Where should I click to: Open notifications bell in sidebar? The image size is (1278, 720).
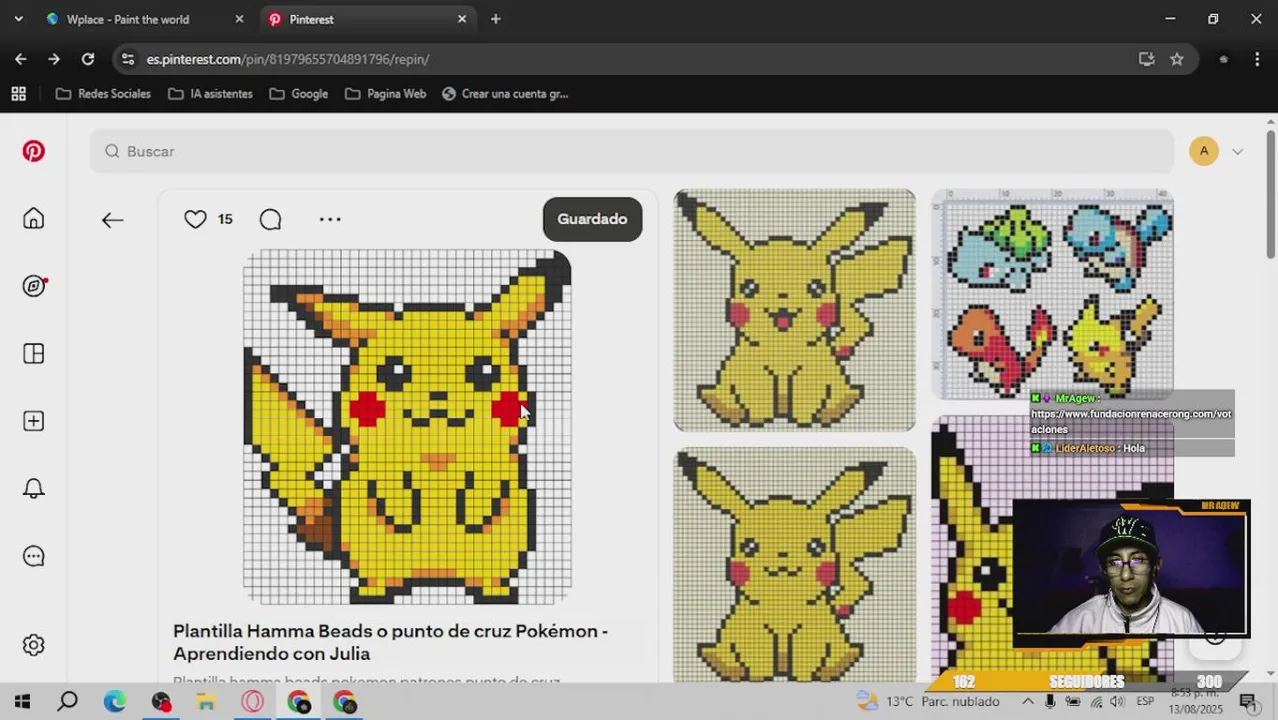click(34, 489)
